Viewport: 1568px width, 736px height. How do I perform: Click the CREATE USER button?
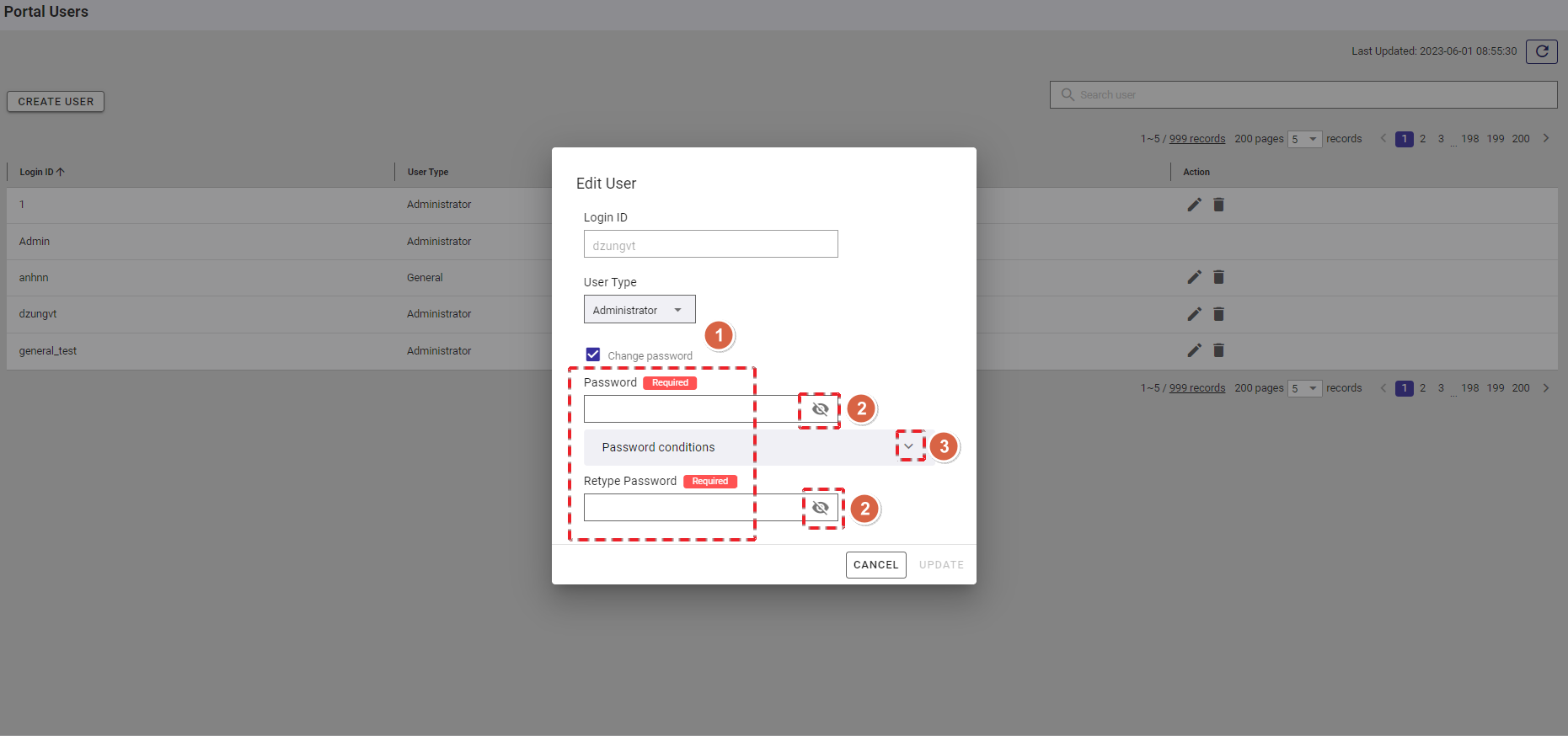[56, 102]
